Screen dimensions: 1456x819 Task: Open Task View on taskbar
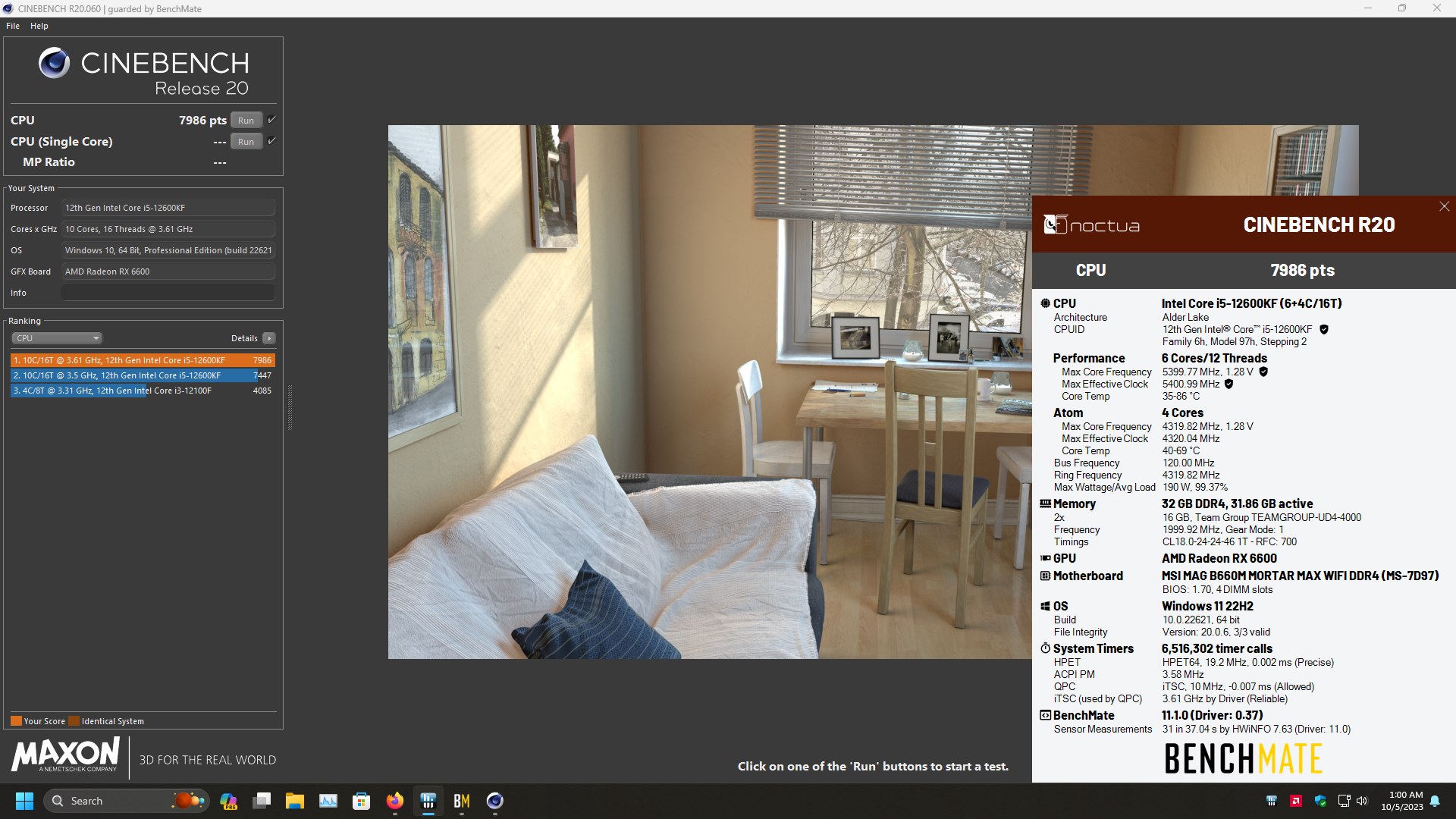pos(262,801)
